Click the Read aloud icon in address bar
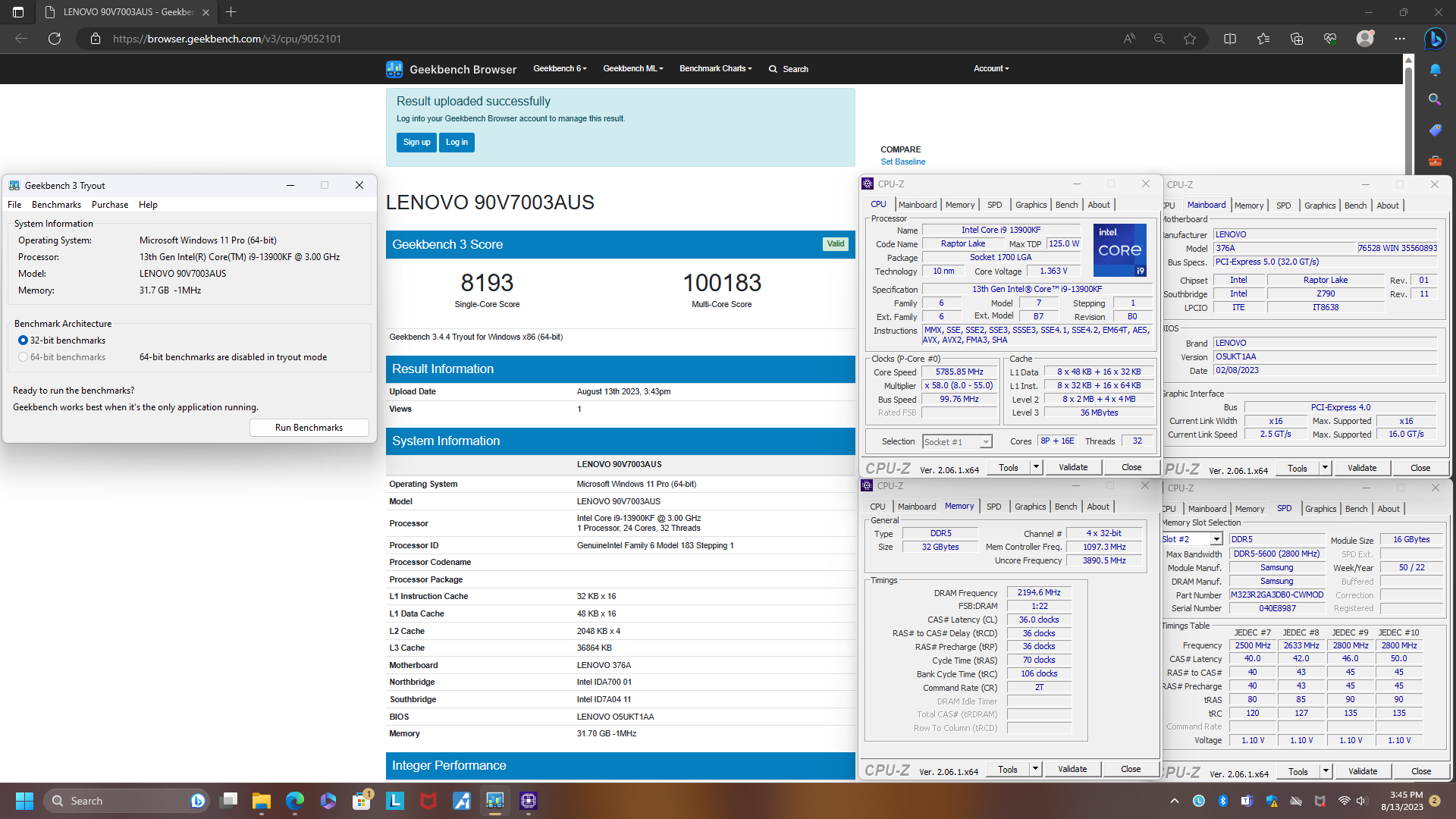Image resolution: width=1456 pixels, height=819 pixels. point(1129,39)
